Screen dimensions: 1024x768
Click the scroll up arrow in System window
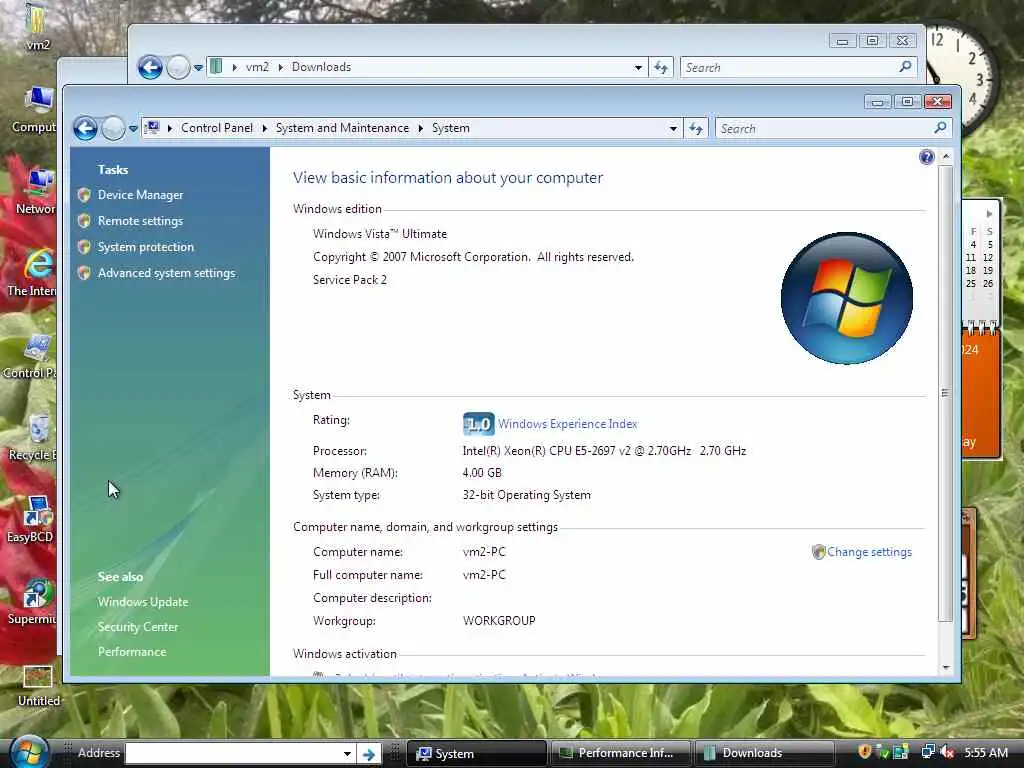tap(946, 157)
